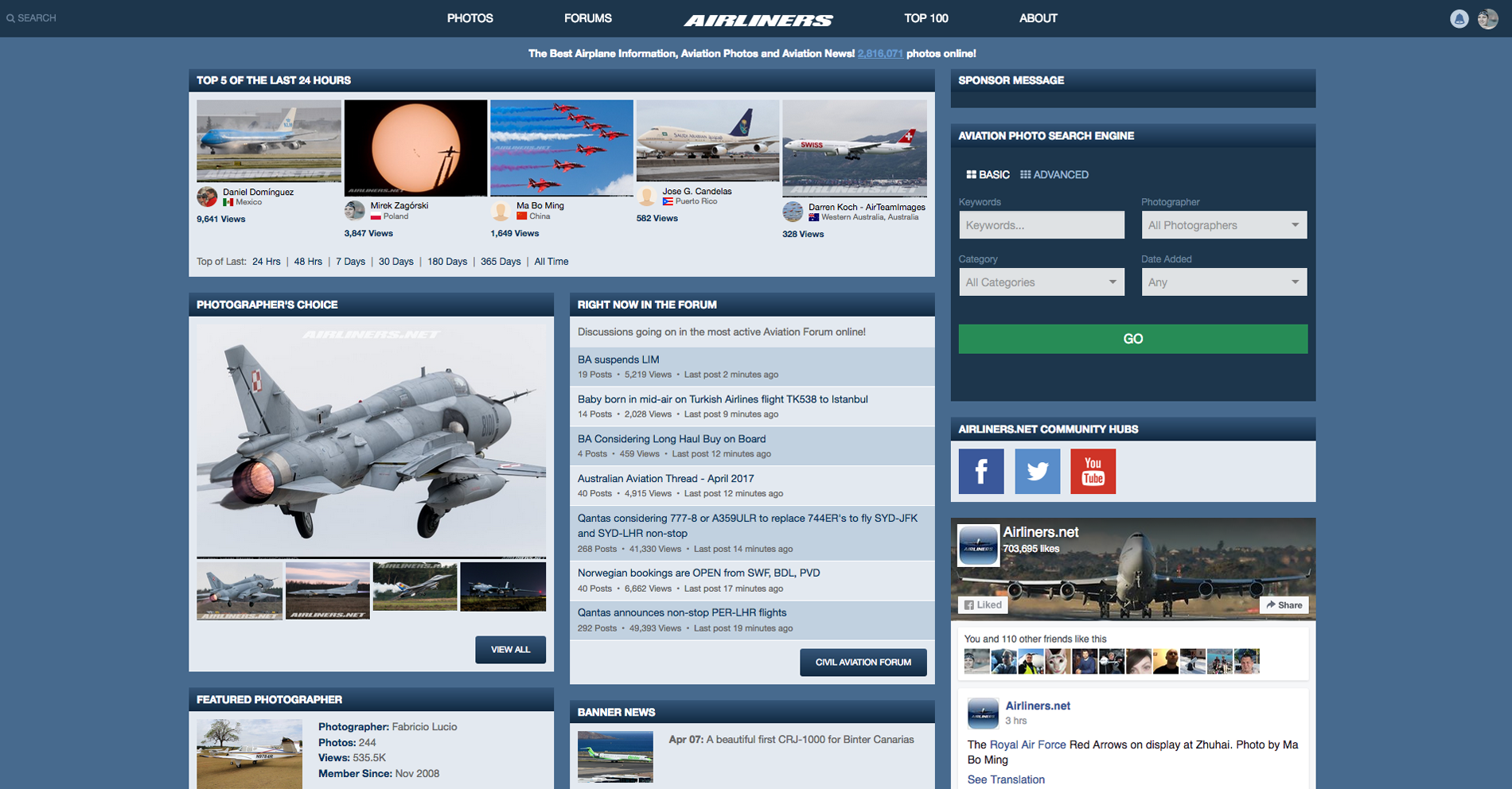This screenshot has height=789, width=1512.
Task: Select the 30 Days top filter
Action: pyautogui.click(x=396, y=262)
